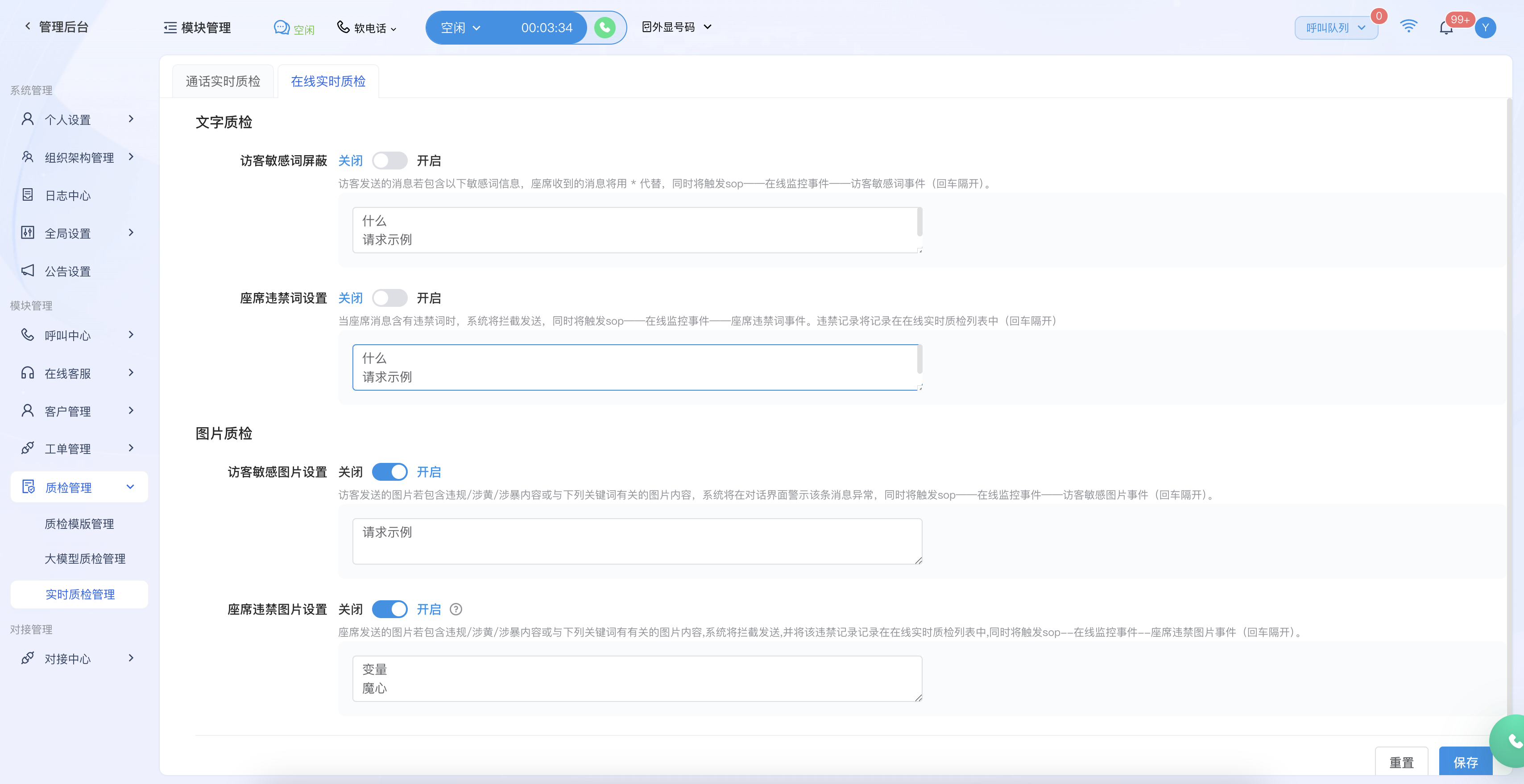Click the WiFi network status icon
Image resolution: width=1524 pixels, height=784 pixels.
(x=1408, y=27)
